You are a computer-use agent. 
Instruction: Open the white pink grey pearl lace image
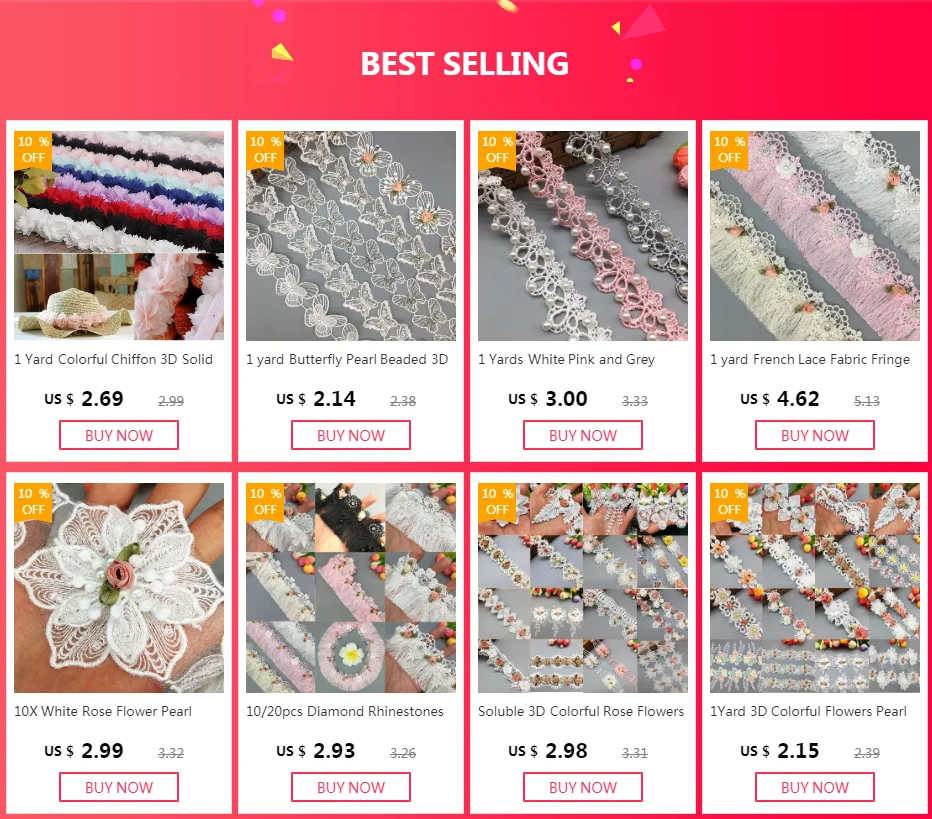coord(583,236)
